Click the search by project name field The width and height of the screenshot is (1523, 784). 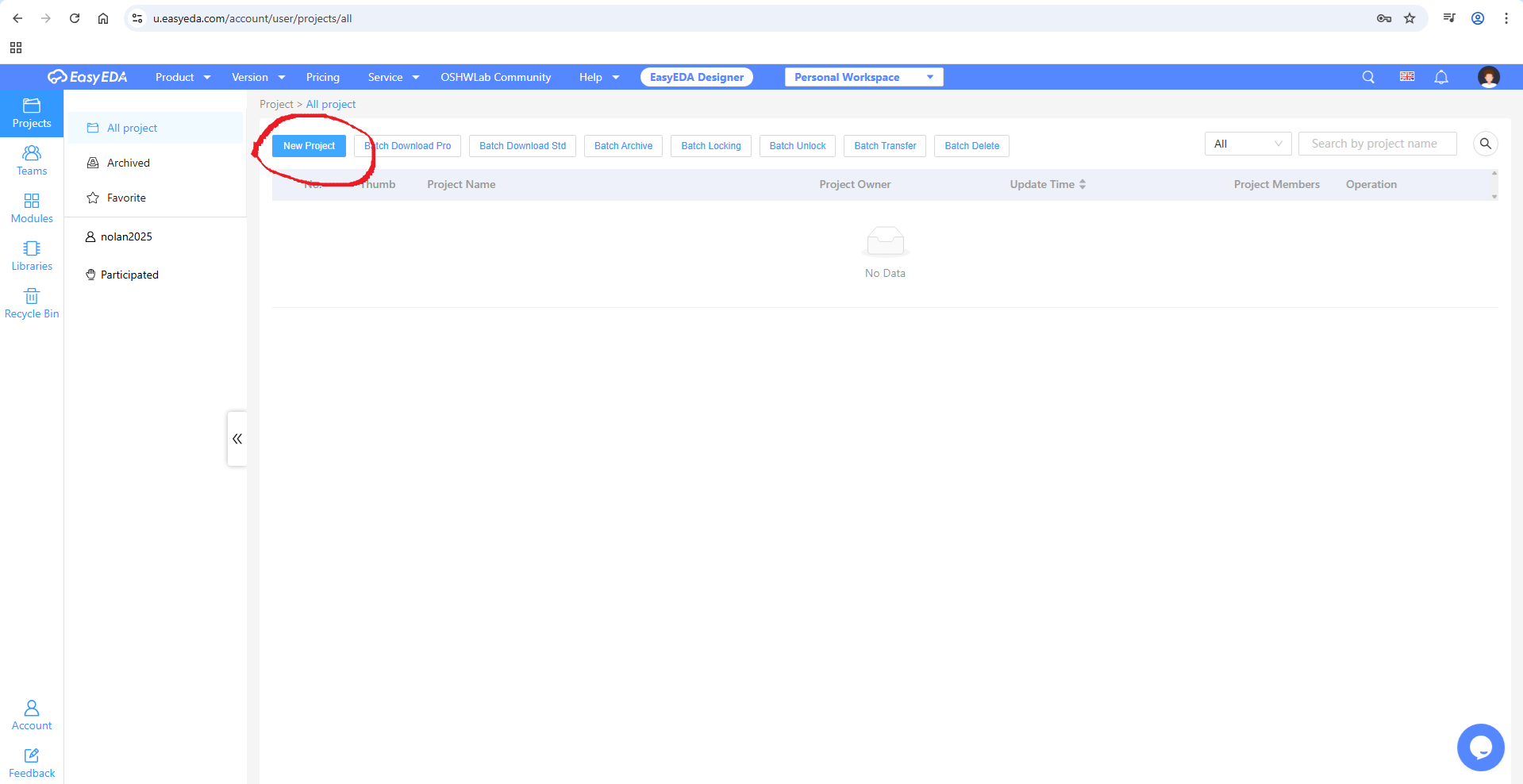1377,144
